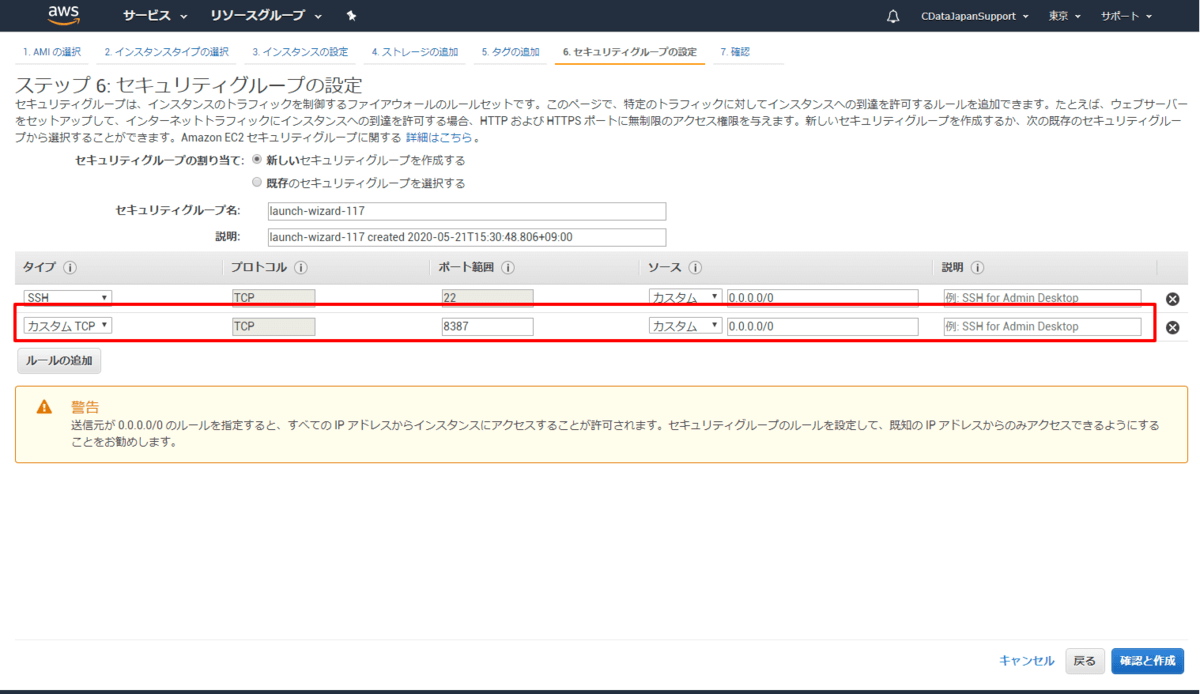Click the warning triangle icon
Image resolution: width=1200 pixels, height=694 pixels.
tap(44, 407)
